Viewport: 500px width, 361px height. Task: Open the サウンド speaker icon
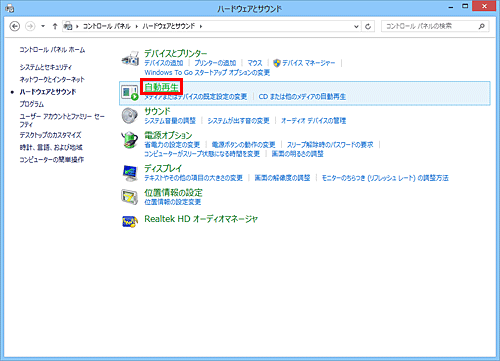click(x=130, y=116)
